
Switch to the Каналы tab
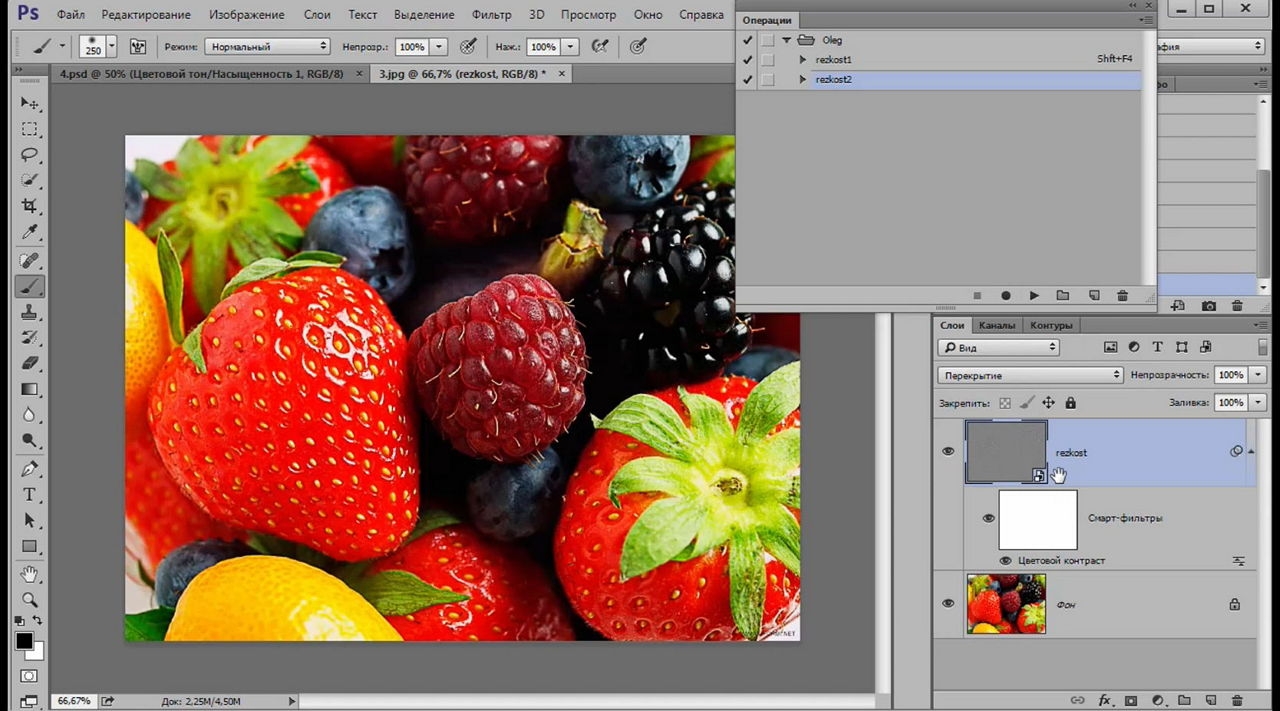click(996, 325)
